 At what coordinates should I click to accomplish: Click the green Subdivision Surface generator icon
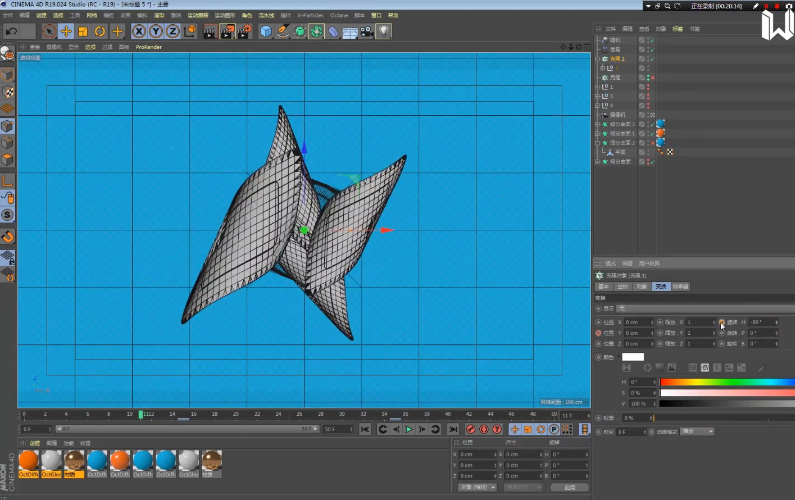[300, 31]
